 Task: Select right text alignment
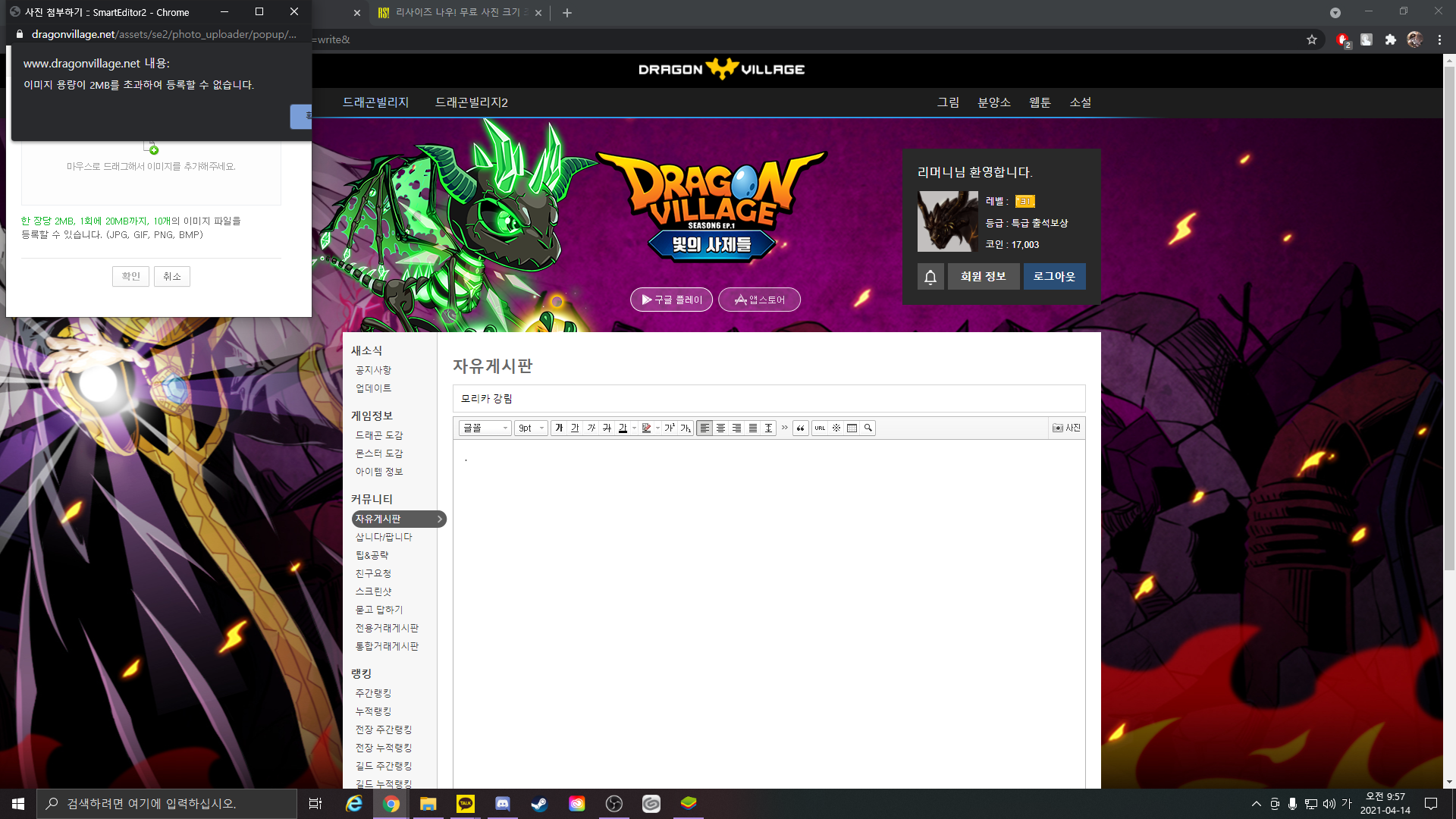coord(736,428)
